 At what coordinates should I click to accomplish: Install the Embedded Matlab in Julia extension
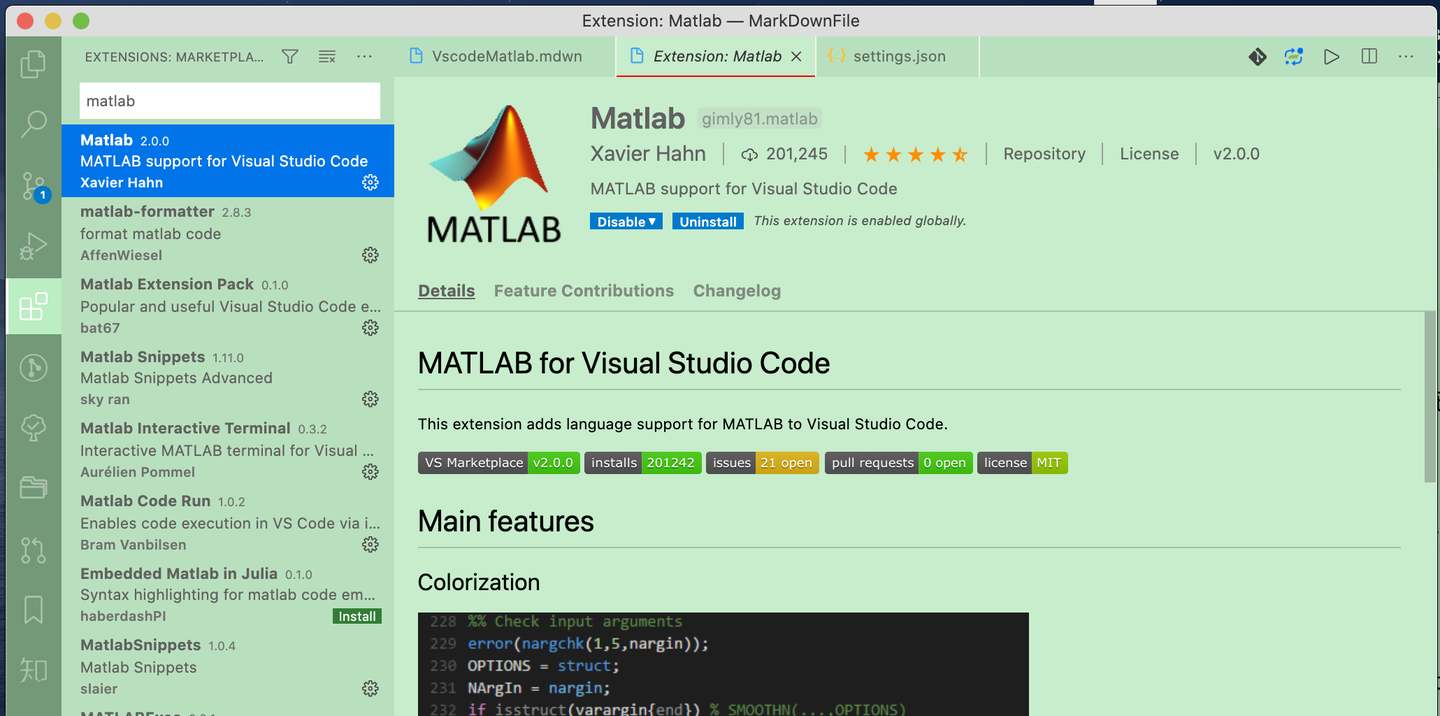click(357, 616)
